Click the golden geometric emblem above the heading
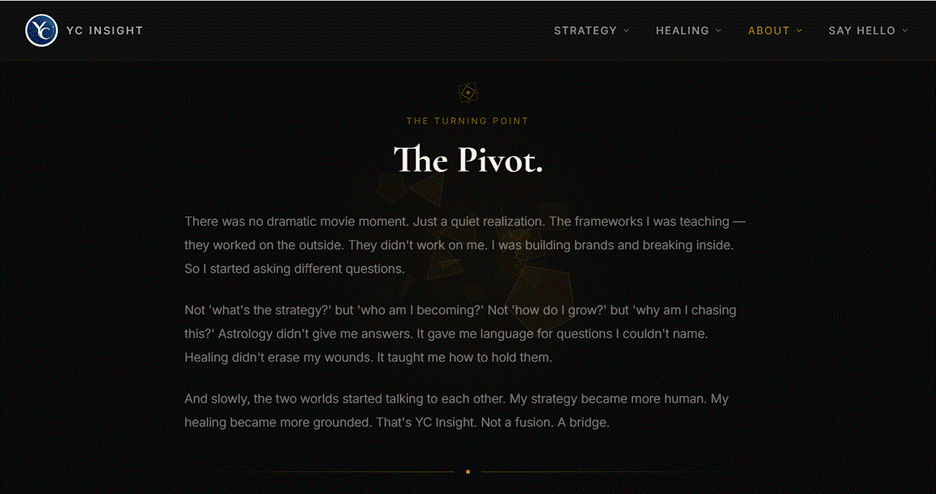 click(x=468, y=92)
